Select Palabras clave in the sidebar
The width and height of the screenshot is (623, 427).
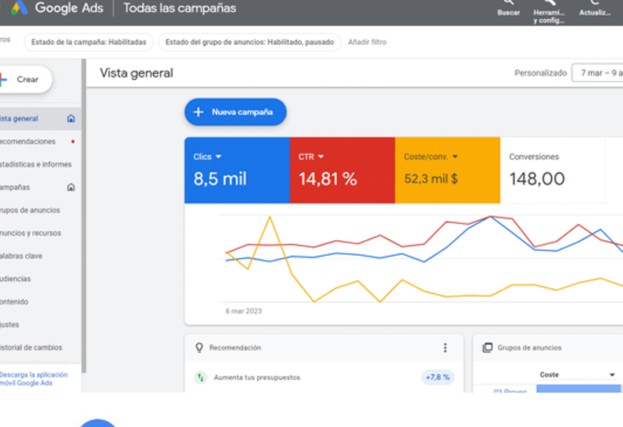click(21, 256)
